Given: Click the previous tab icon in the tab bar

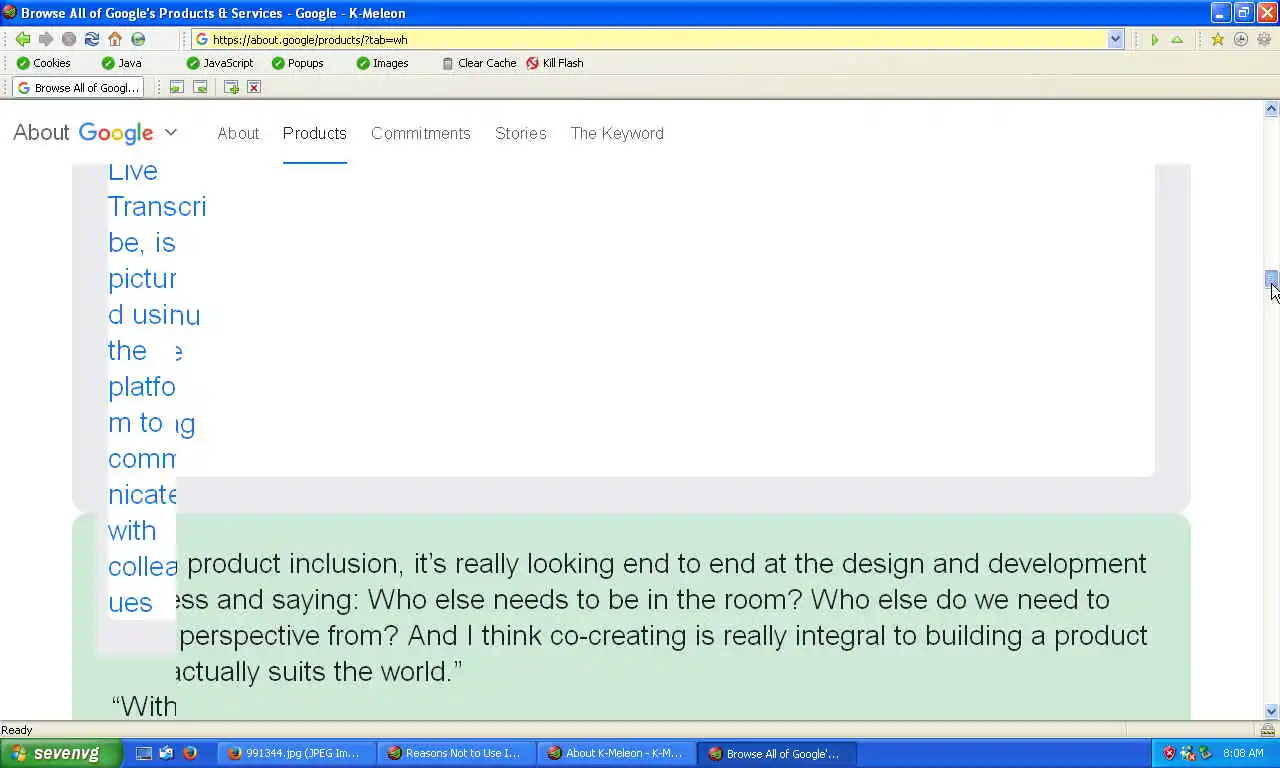Looking at the screenshot, I should (176, 87).
